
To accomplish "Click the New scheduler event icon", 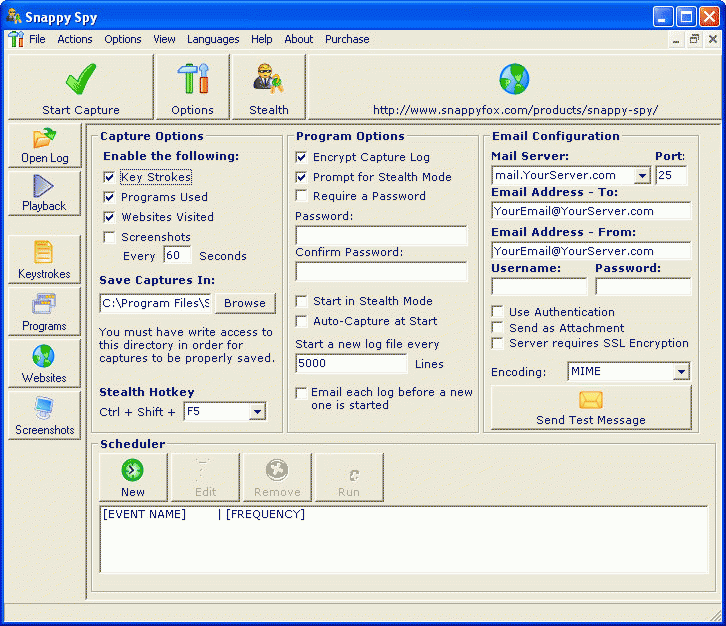I will pyautogui.click(x=133, y=470).
